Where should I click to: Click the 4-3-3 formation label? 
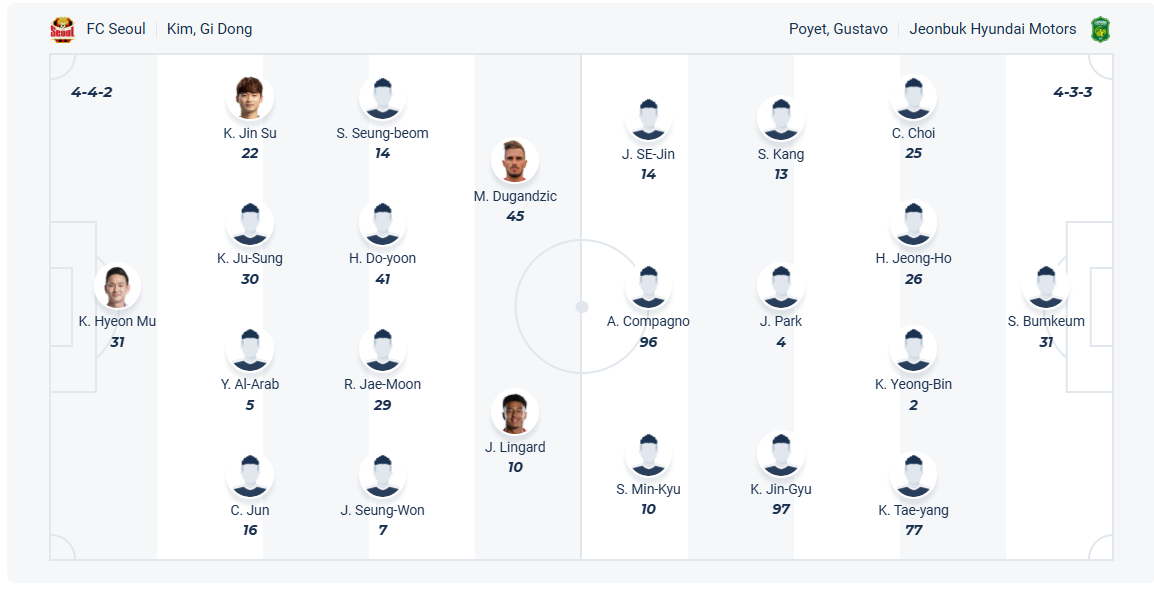[1073, 92]
